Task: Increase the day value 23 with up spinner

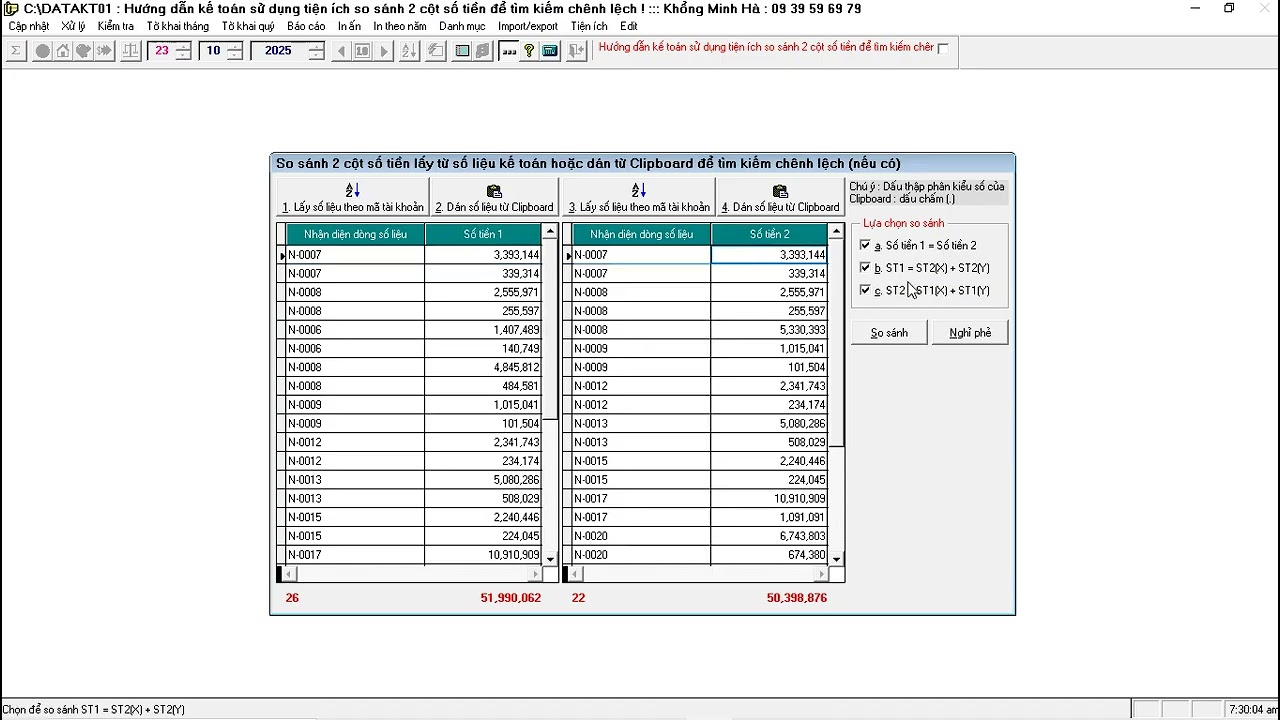Action: (x=183, y=46)
